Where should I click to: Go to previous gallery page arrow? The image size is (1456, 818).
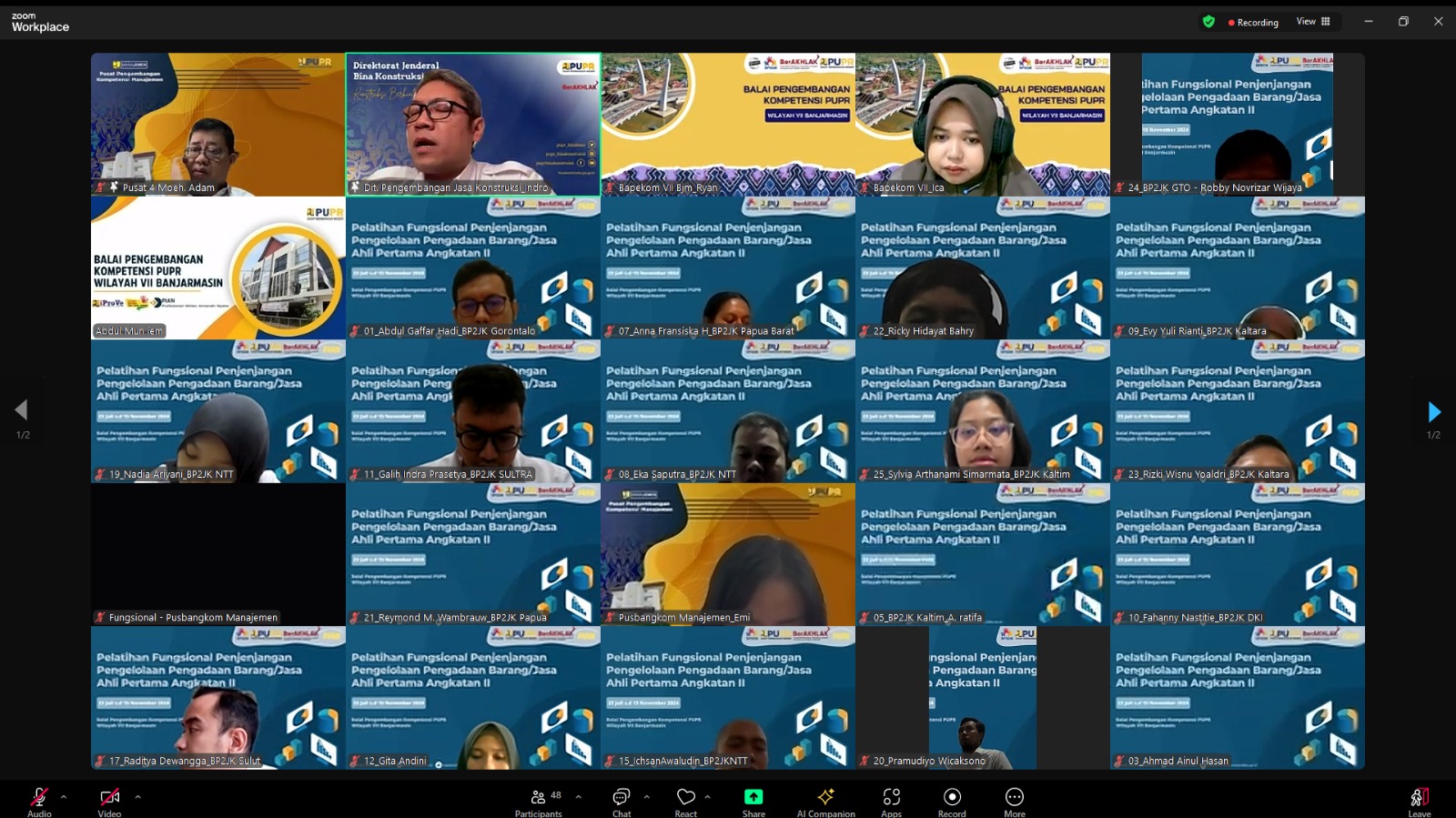tap(22, 410)
